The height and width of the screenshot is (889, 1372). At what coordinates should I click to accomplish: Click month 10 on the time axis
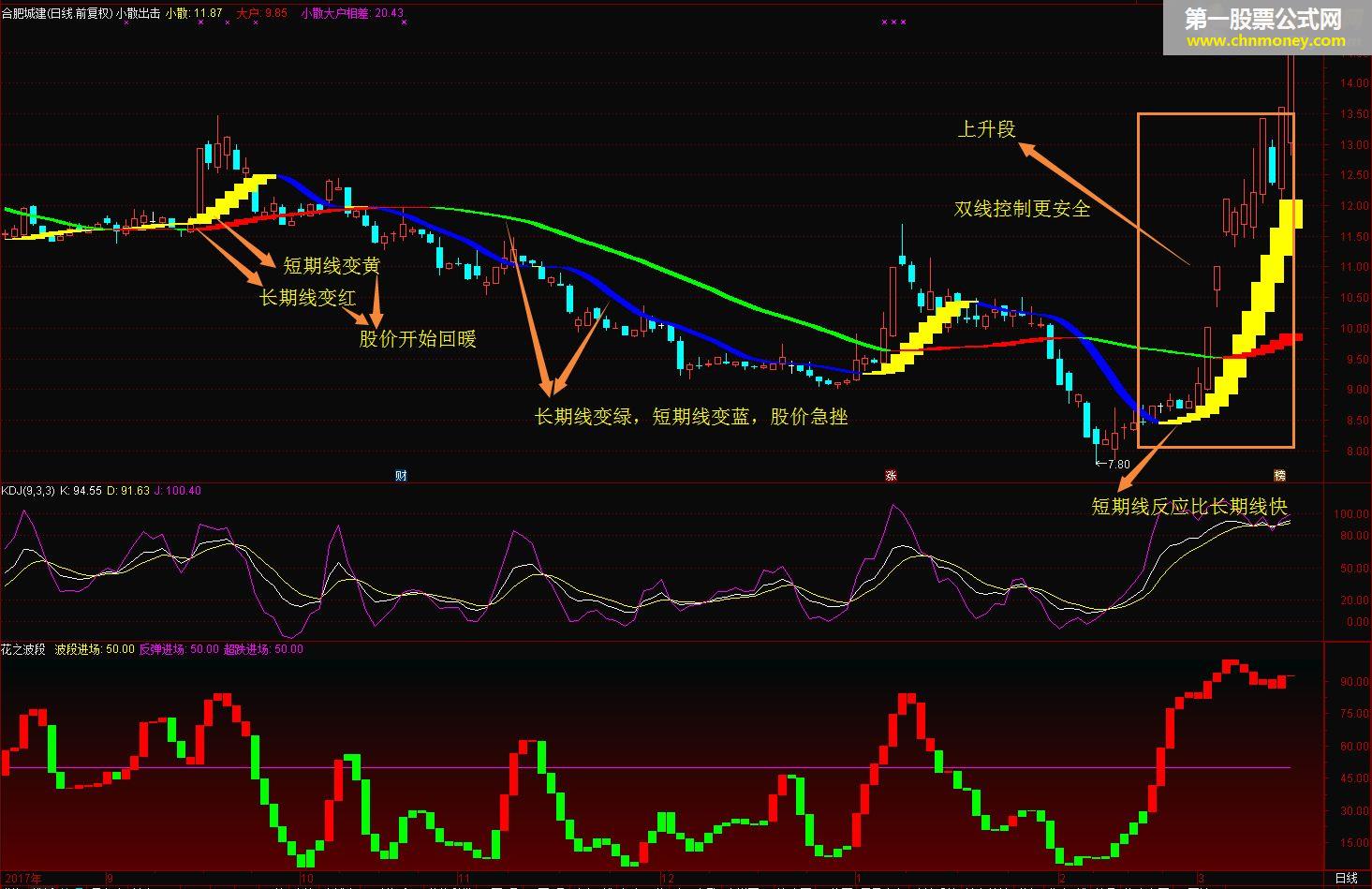(x=305, y=879)
